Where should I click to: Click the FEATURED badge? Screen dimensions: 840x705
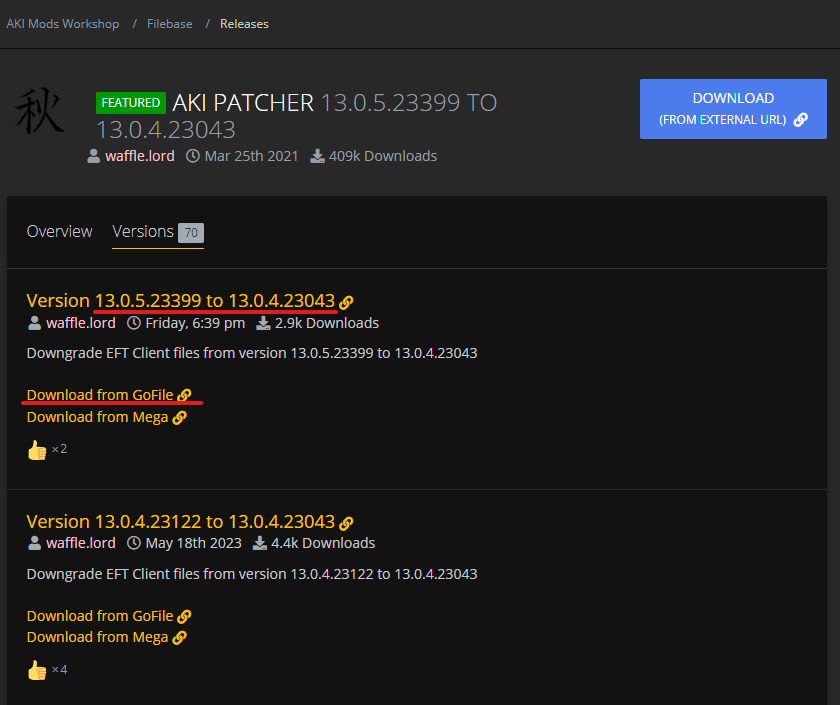(x=131, y=103)
